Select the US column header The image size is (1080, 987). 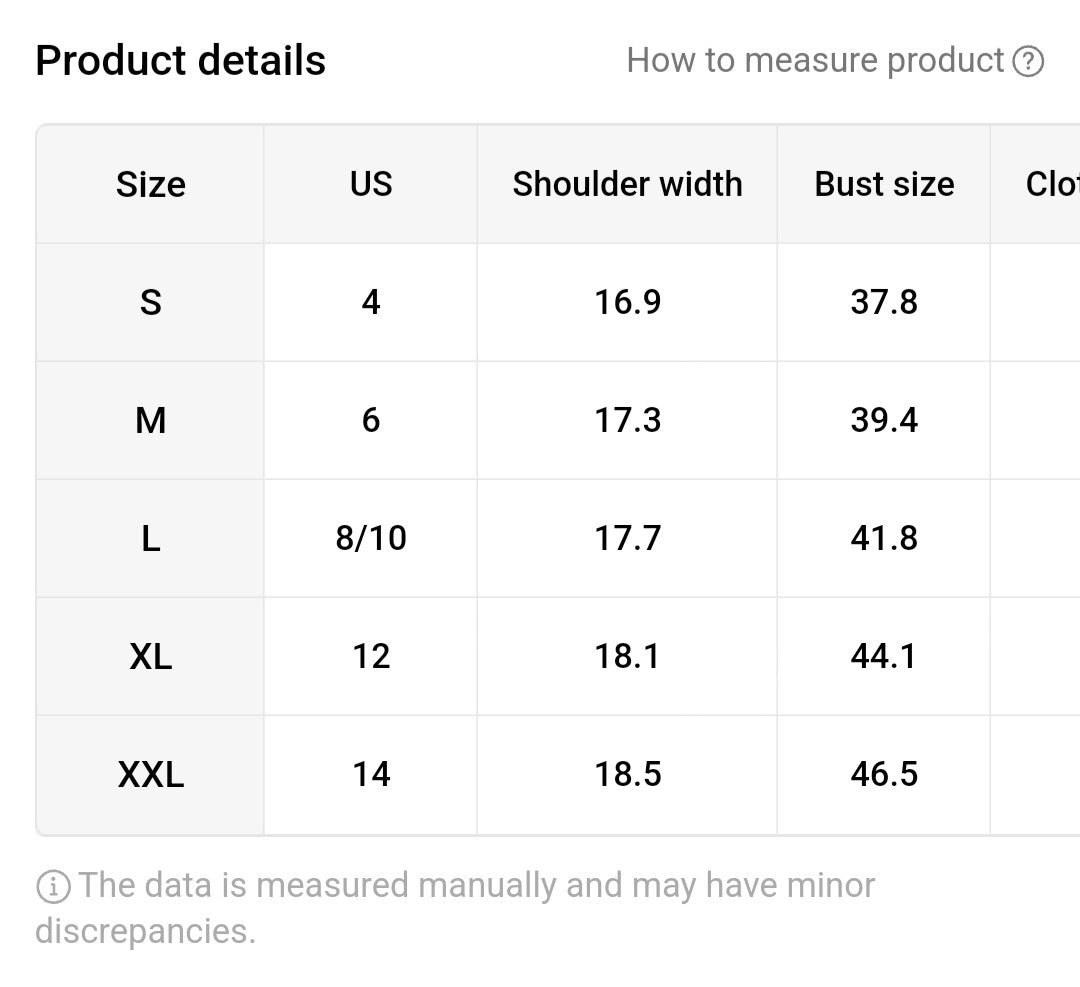tap(371, 184)
